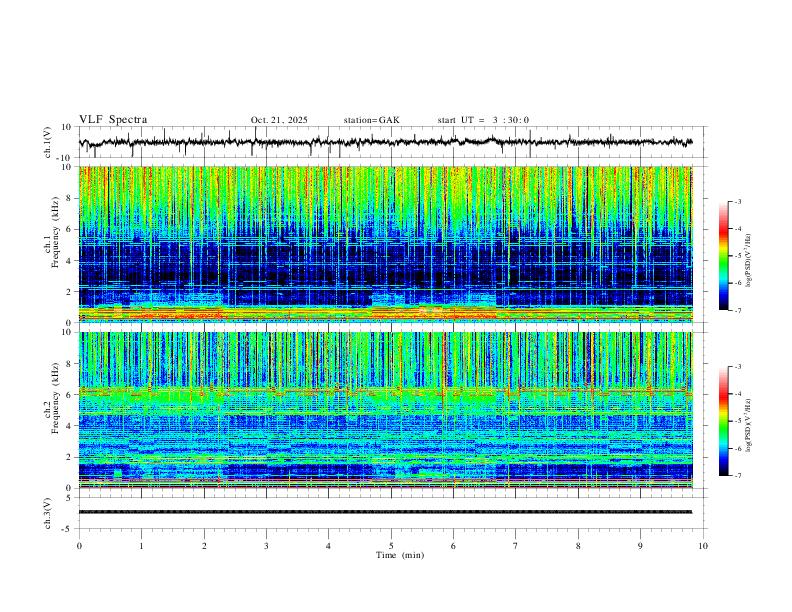Click the ch.1(V) axis label
This screenshot has height=612, width=792.
(48, 142)
